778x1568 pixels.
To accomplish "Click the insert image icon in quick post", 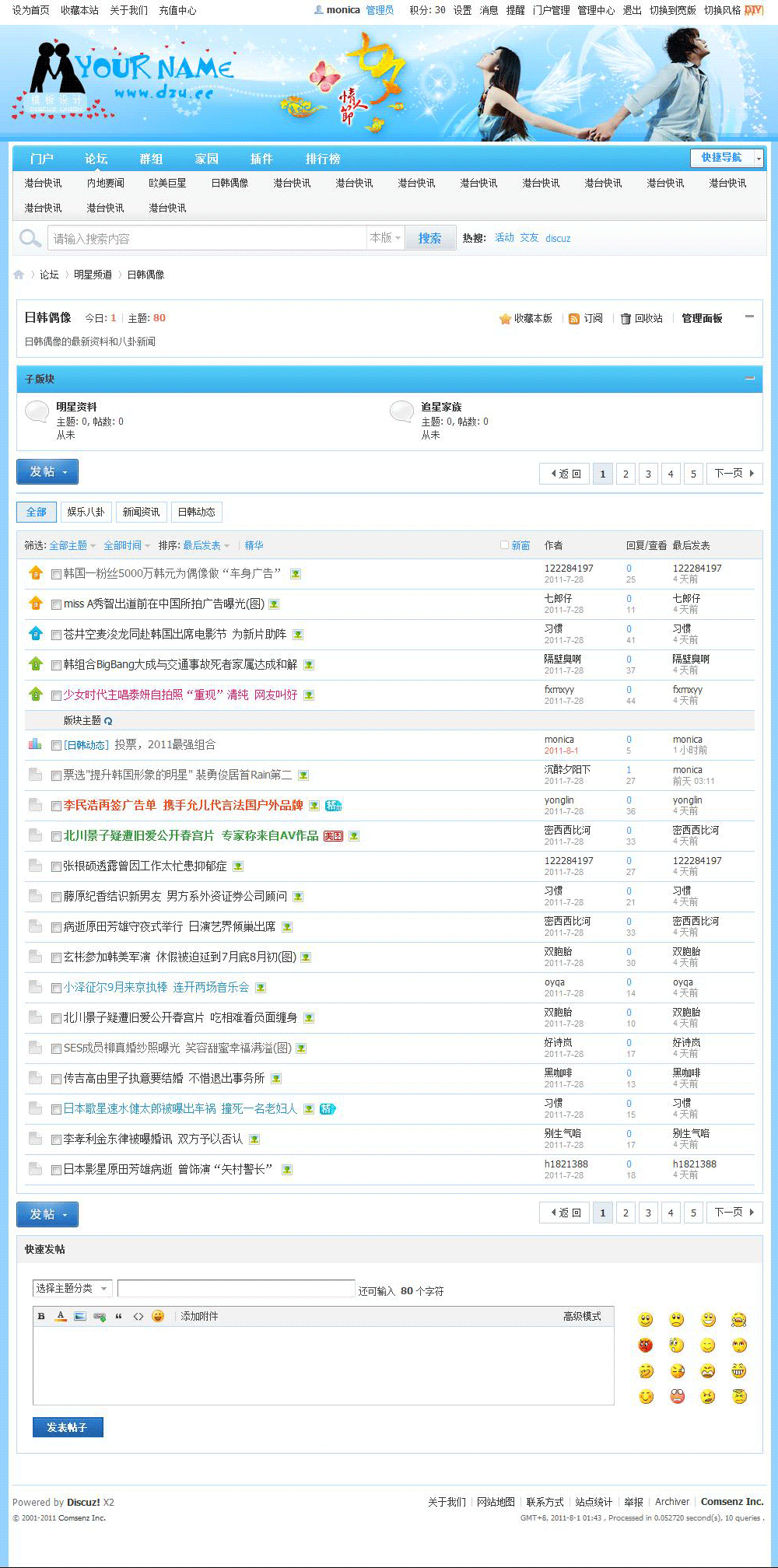I will point(80,1317).
